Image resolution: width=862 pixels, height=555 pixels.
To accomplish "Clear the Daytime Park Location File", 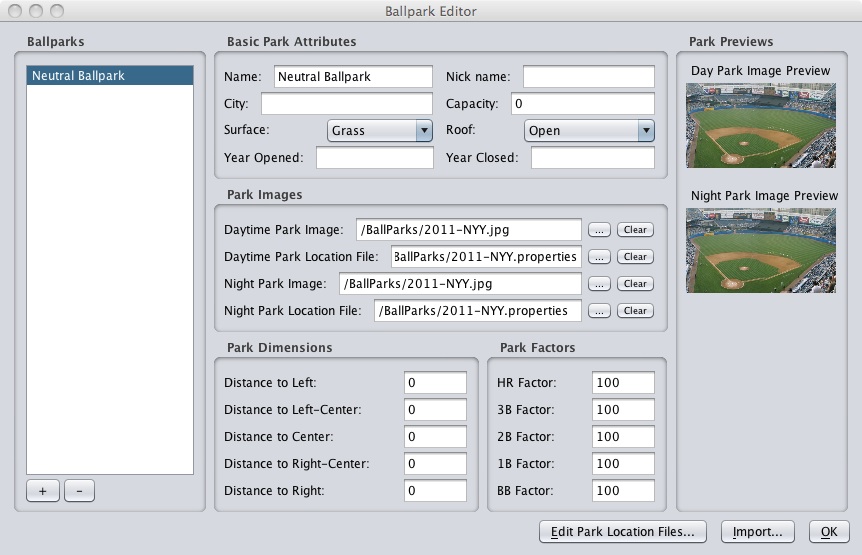I will point(635,257).
